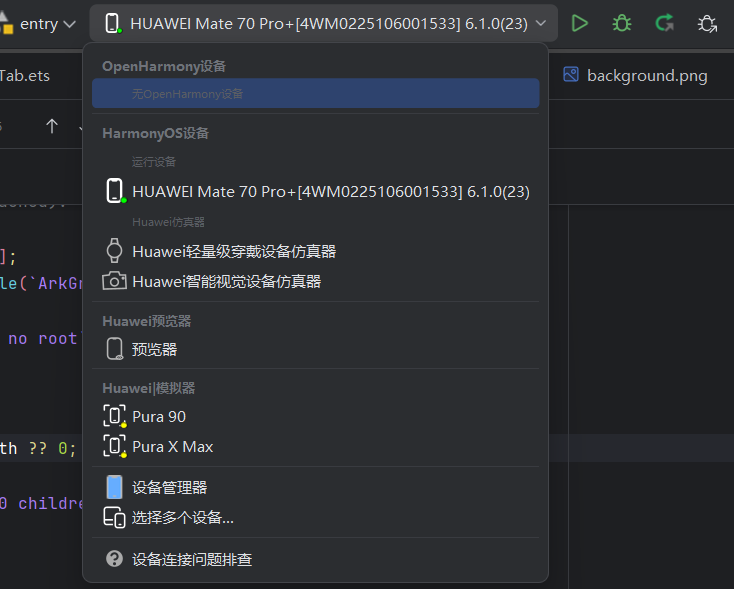Click the up arrow navigation icon
Screen dimensions: 734x589
(51, 126)
